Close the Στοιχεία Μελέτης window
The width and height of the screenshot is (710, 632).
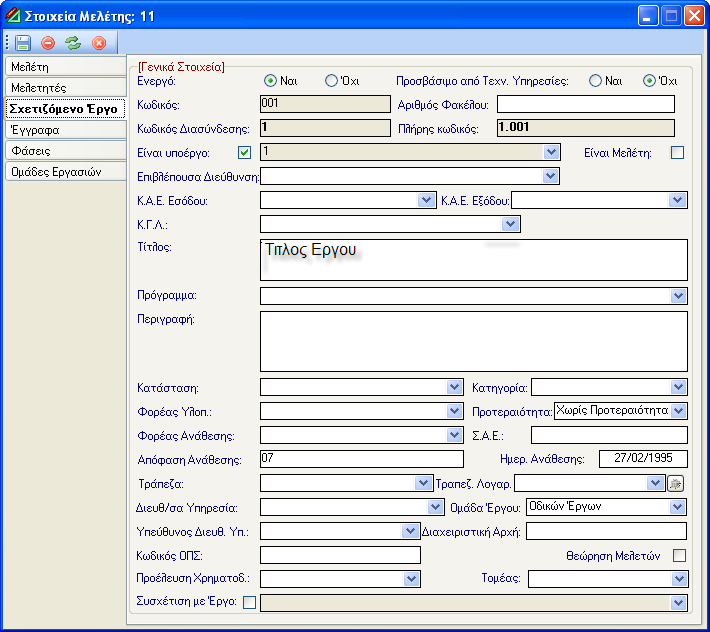click(694, 16)
